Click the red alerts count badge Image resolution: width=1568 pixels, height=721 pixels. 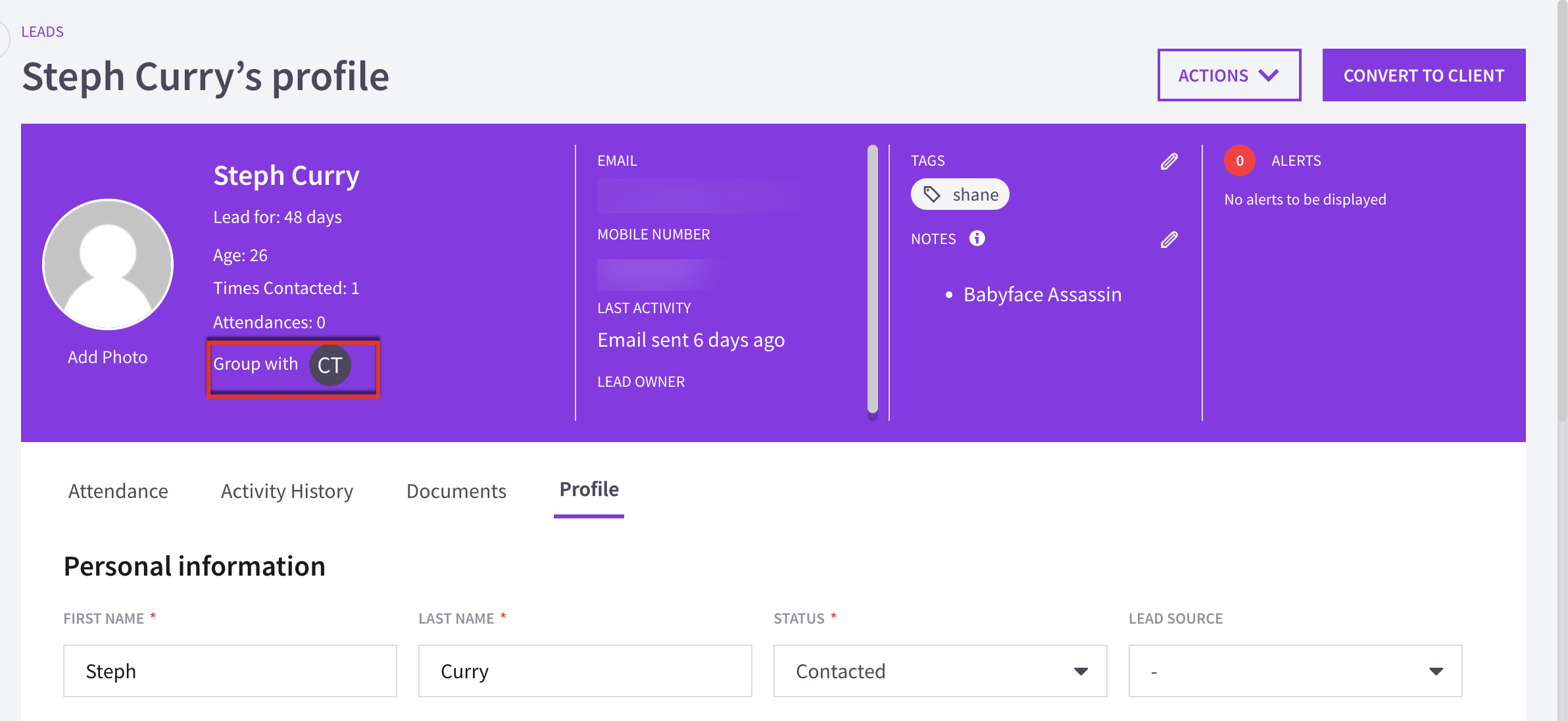(1239, 161)
